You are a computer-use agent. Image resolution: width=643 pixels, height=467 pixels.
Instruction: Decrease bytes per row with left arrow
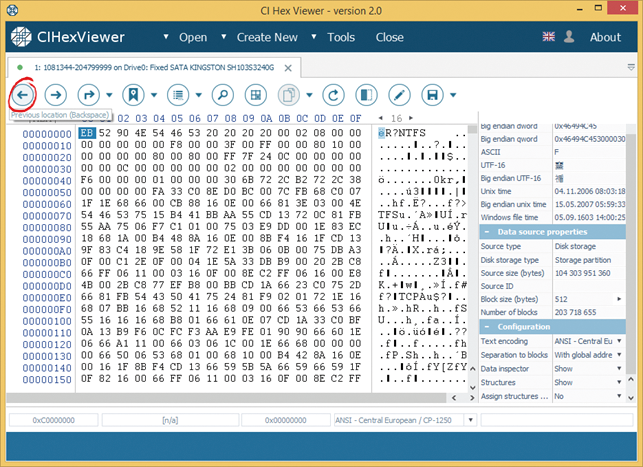click(x=381, y=118)
